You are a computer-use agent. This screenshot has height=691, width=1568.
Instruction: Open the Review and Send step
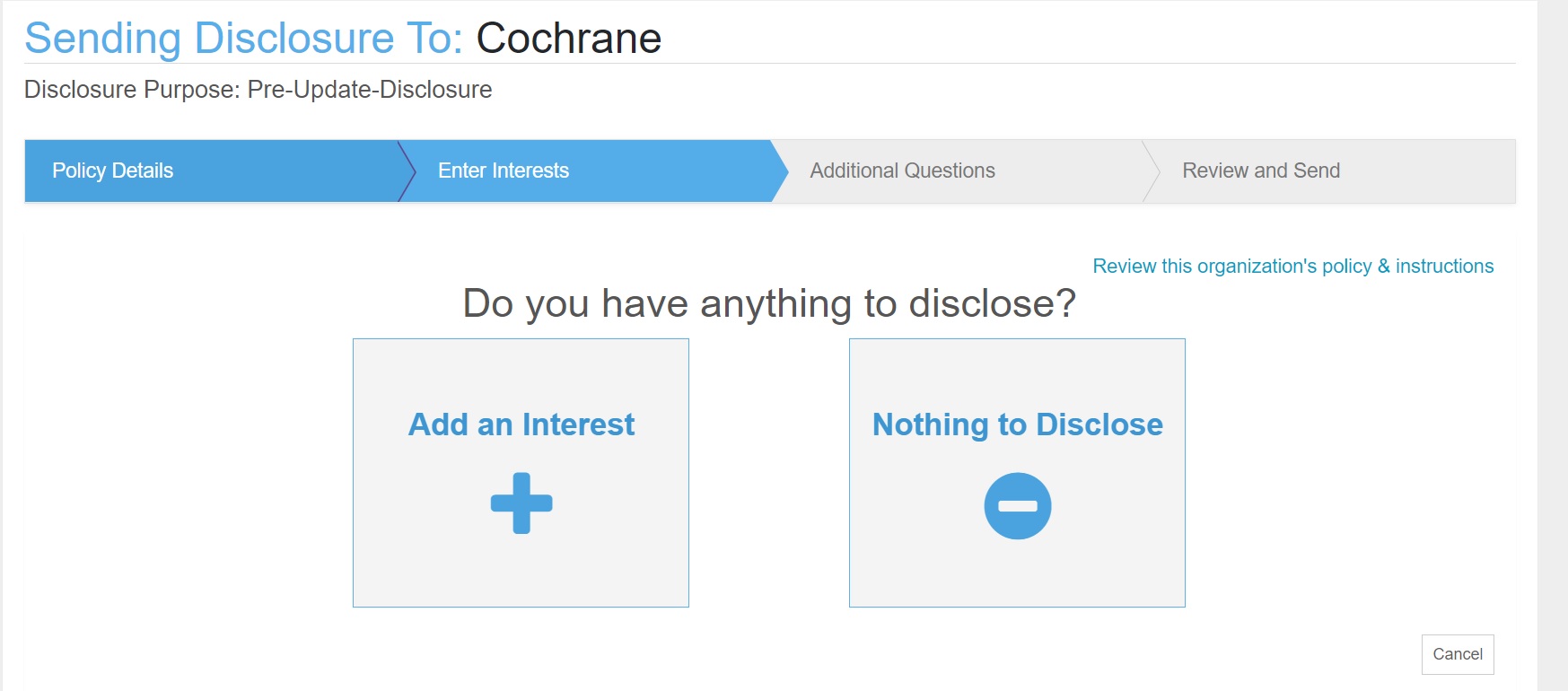(1261, 171)
